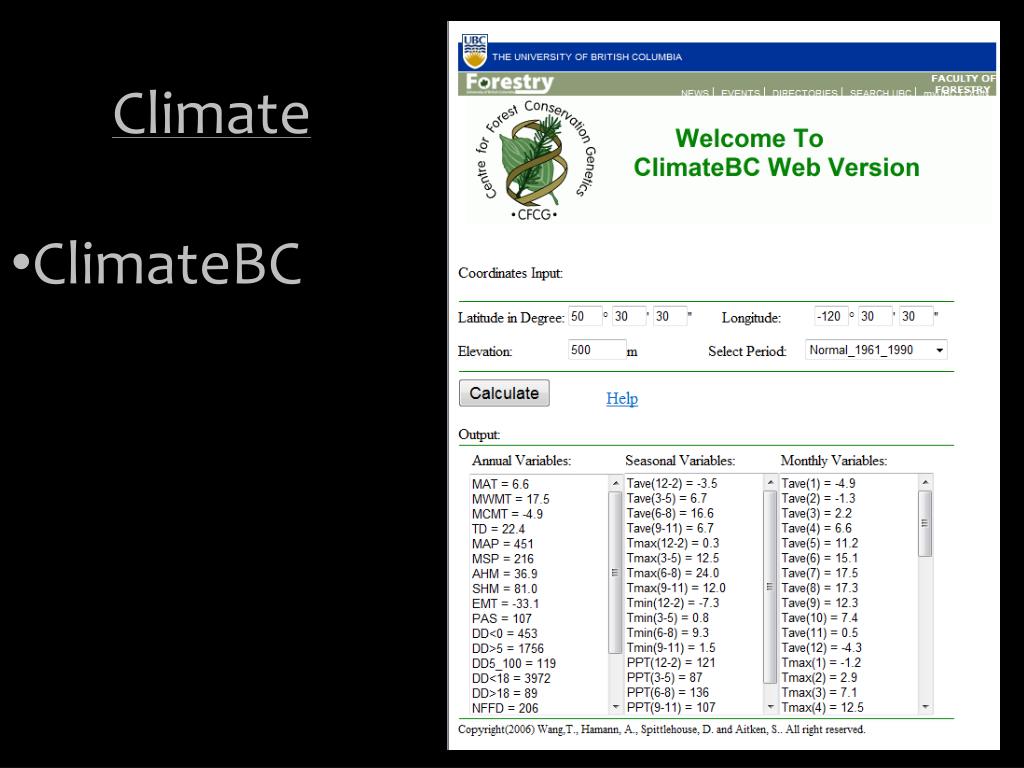The width and height of the screenshot is (1024, 768).
Task: Select the 'Tave(10) = 7.4' row
Action: [820, 618]
